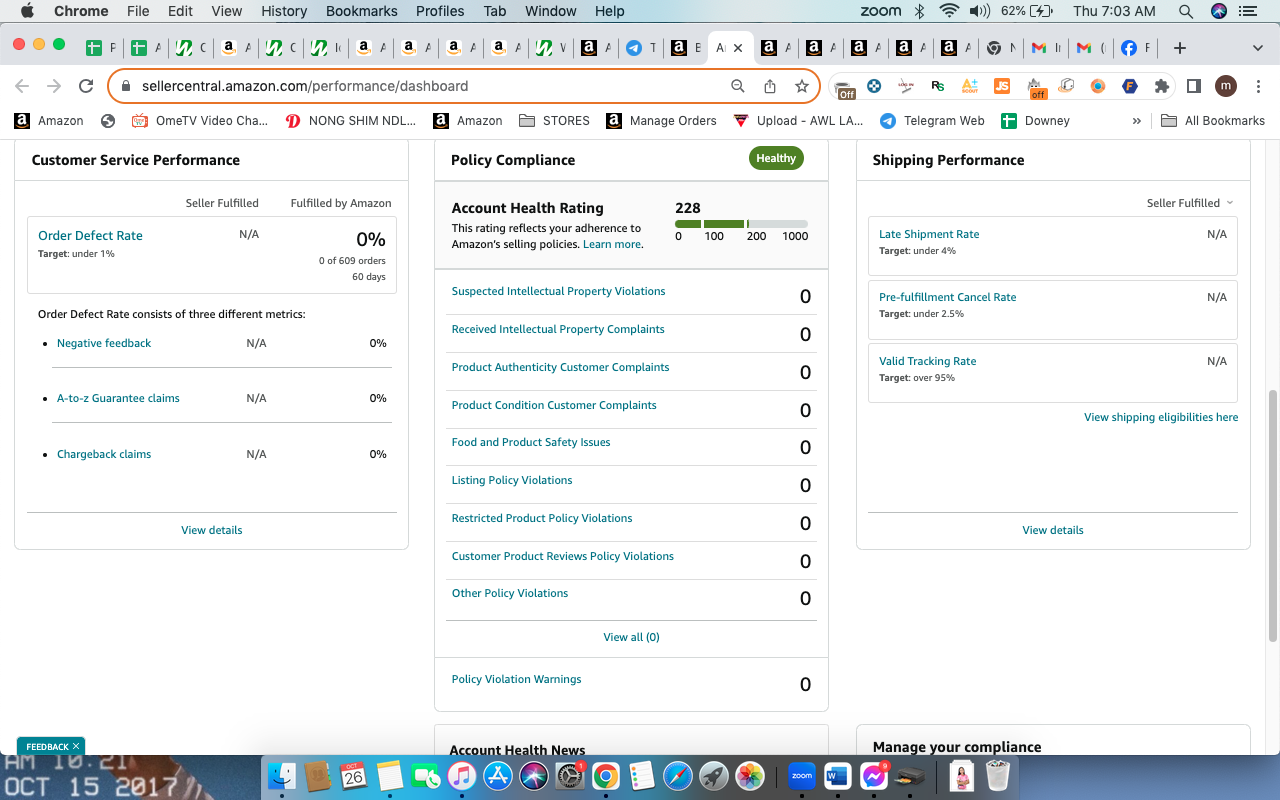Screen dimensions: 1280x800
Task: Open Food and Product Safety Issues
Action: point(531,442)
